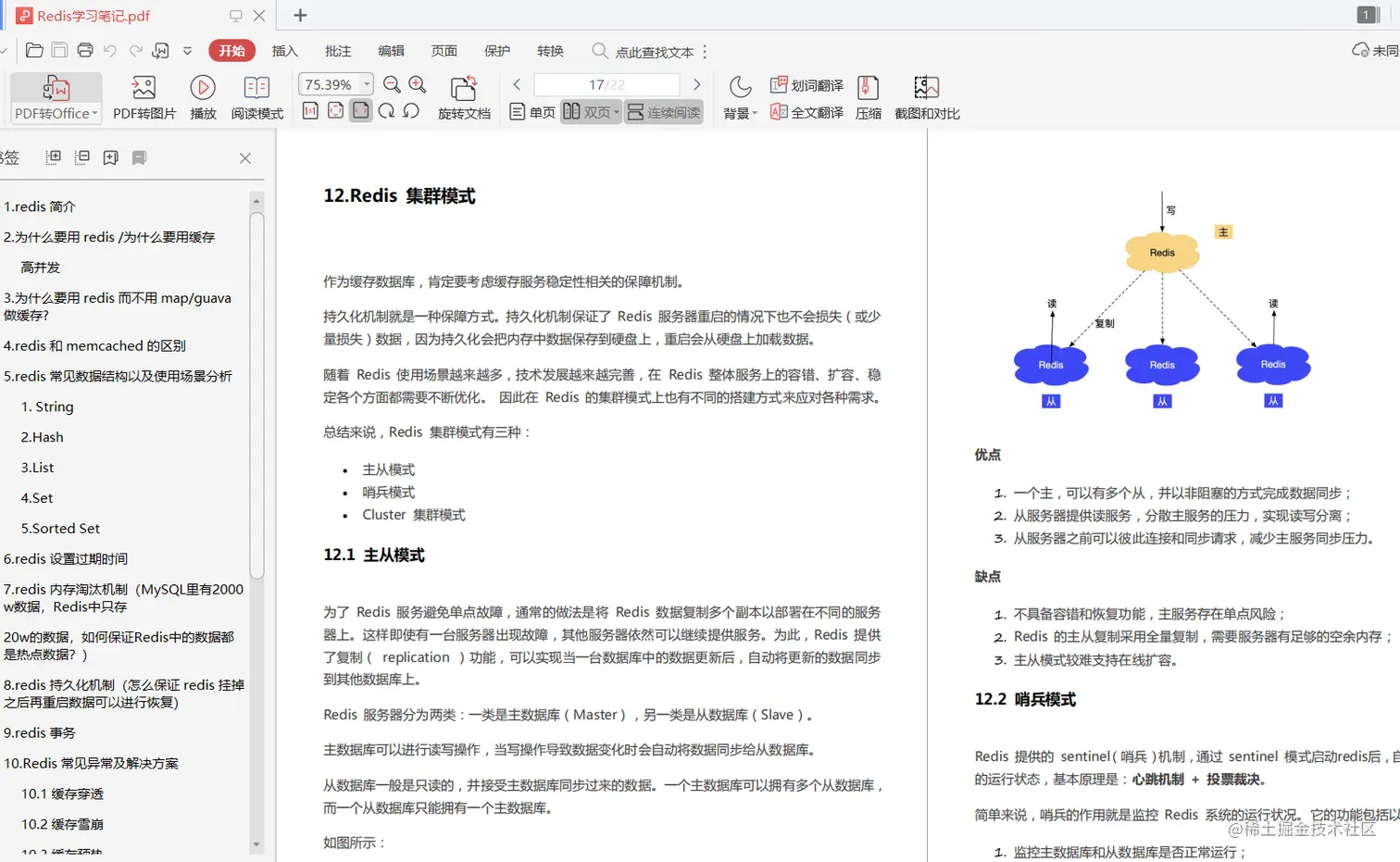The image size is (1400, 862).
Task: Launch the 压缩 PDF compression tool
Action: coord(868,95)
